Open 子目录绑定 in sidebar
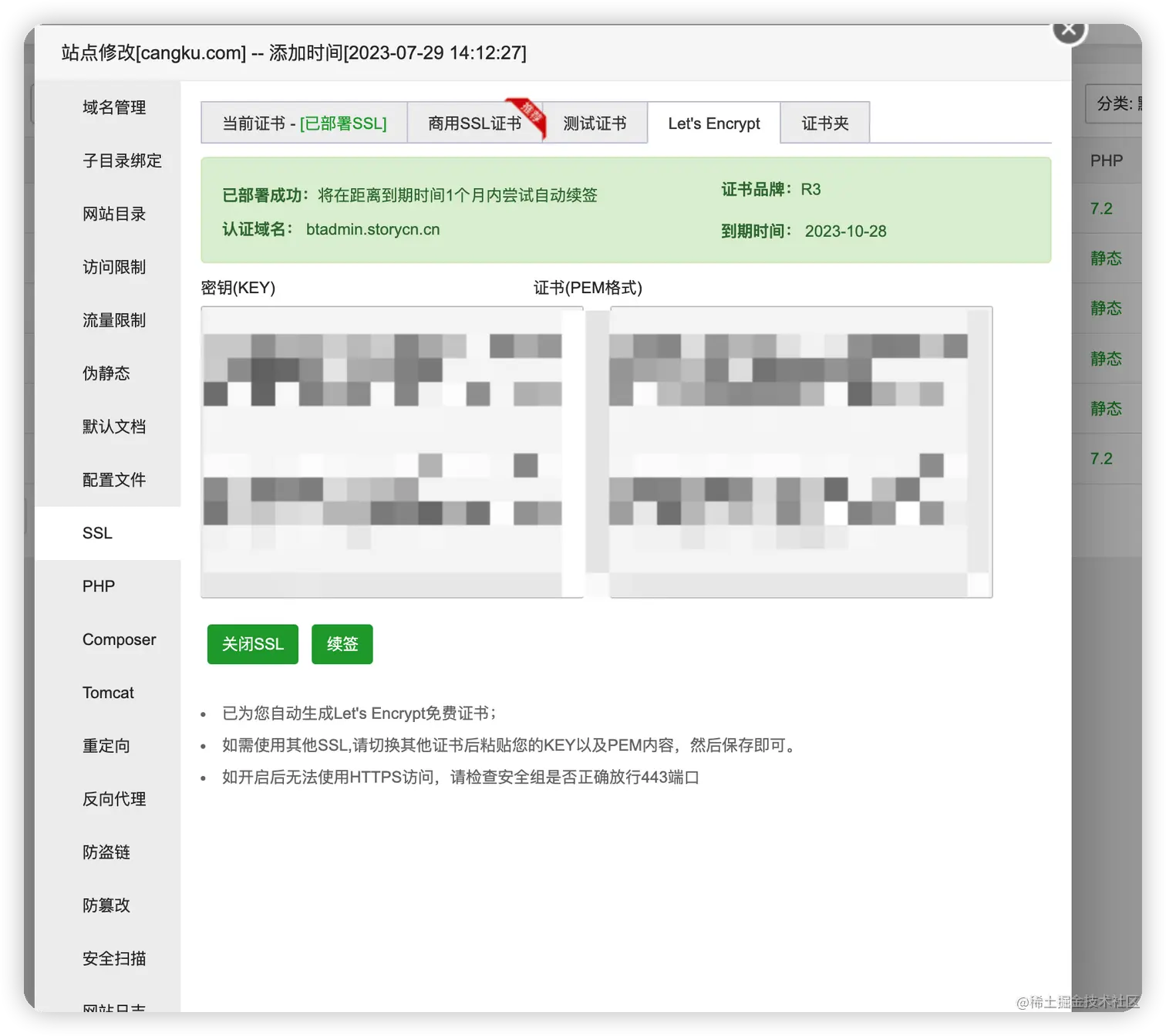Viewport: 1166px width, 1036px height. 108,160
